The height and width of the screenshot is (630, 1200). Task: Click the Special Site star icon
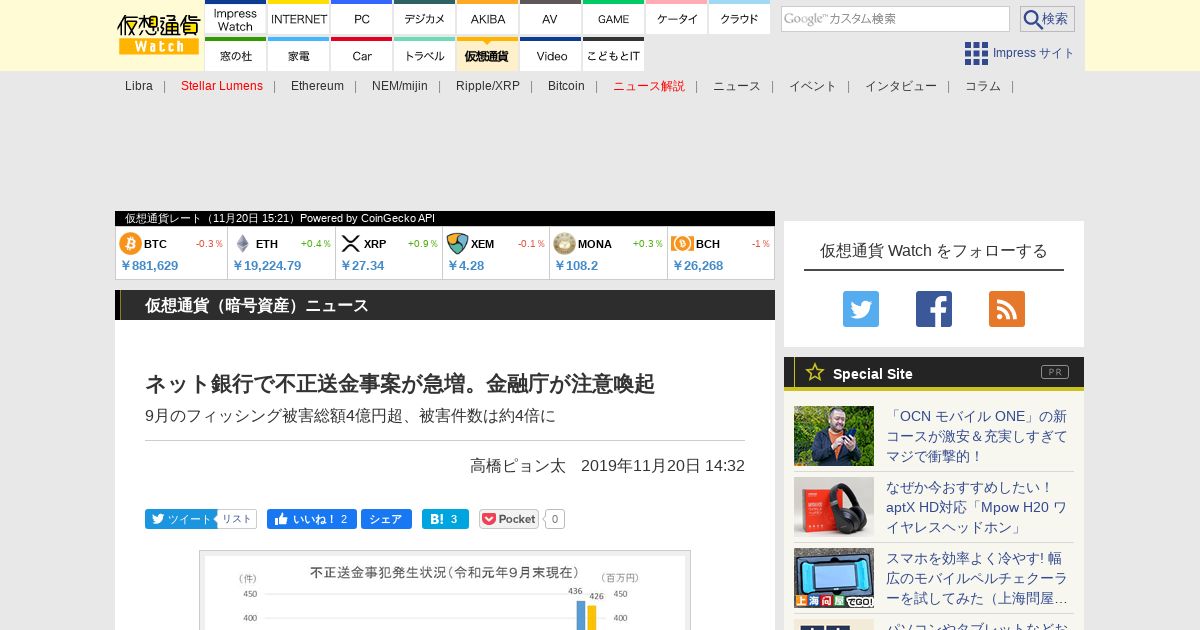point(815,372)
